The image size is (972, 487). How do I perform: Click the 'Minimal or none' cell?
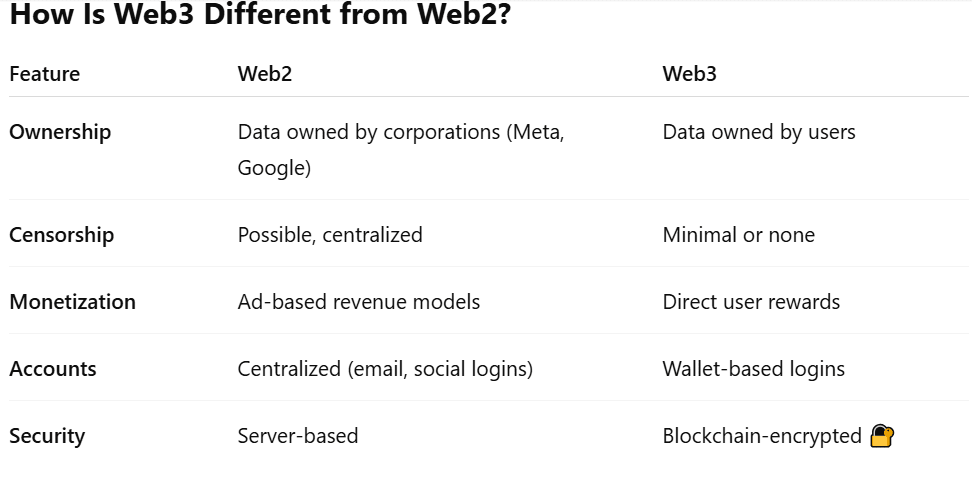(x=738, y=235)
